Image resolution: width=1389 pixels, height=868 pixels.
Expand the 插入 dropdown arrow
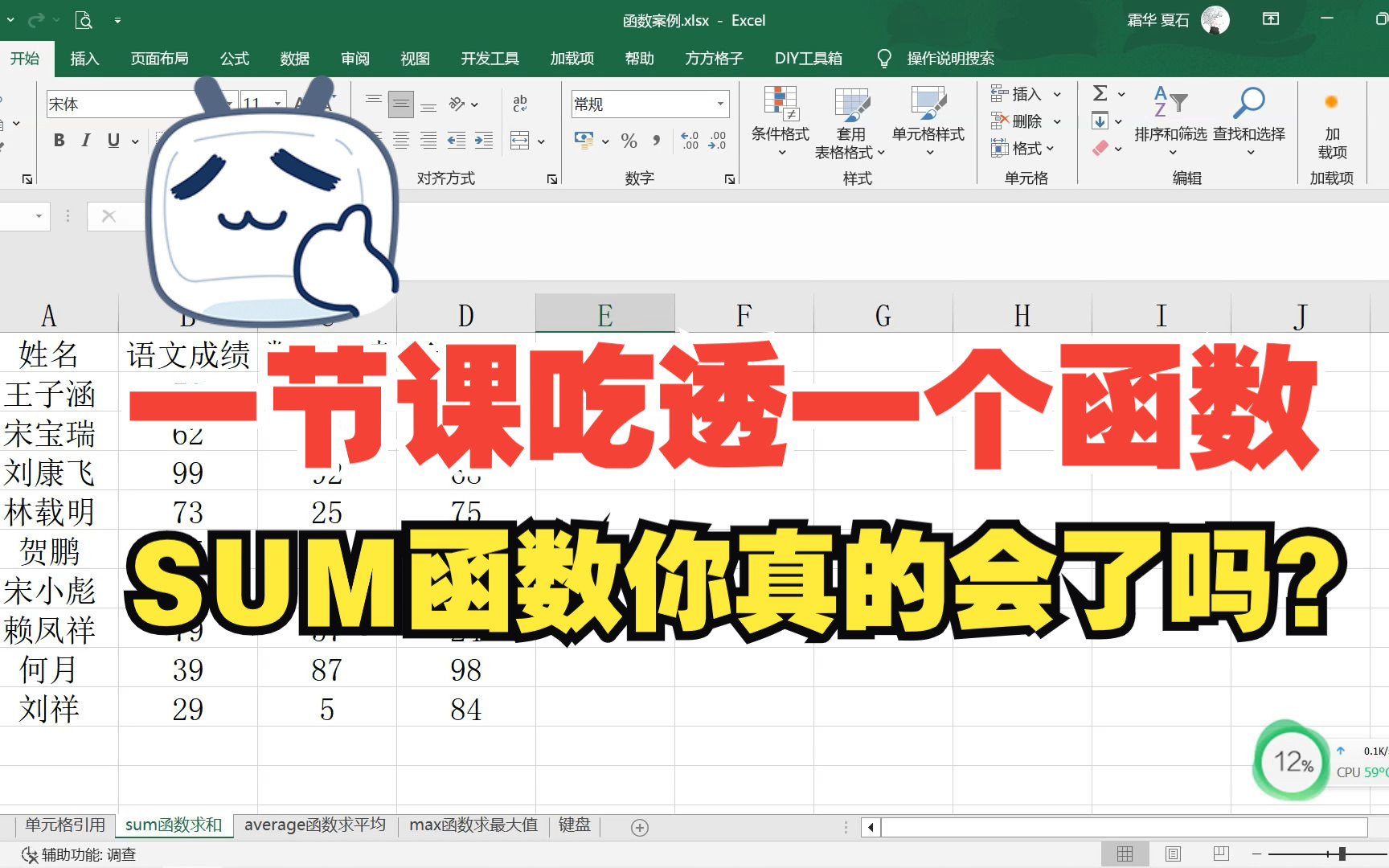pyautogui.click(x=1057, y=94)
